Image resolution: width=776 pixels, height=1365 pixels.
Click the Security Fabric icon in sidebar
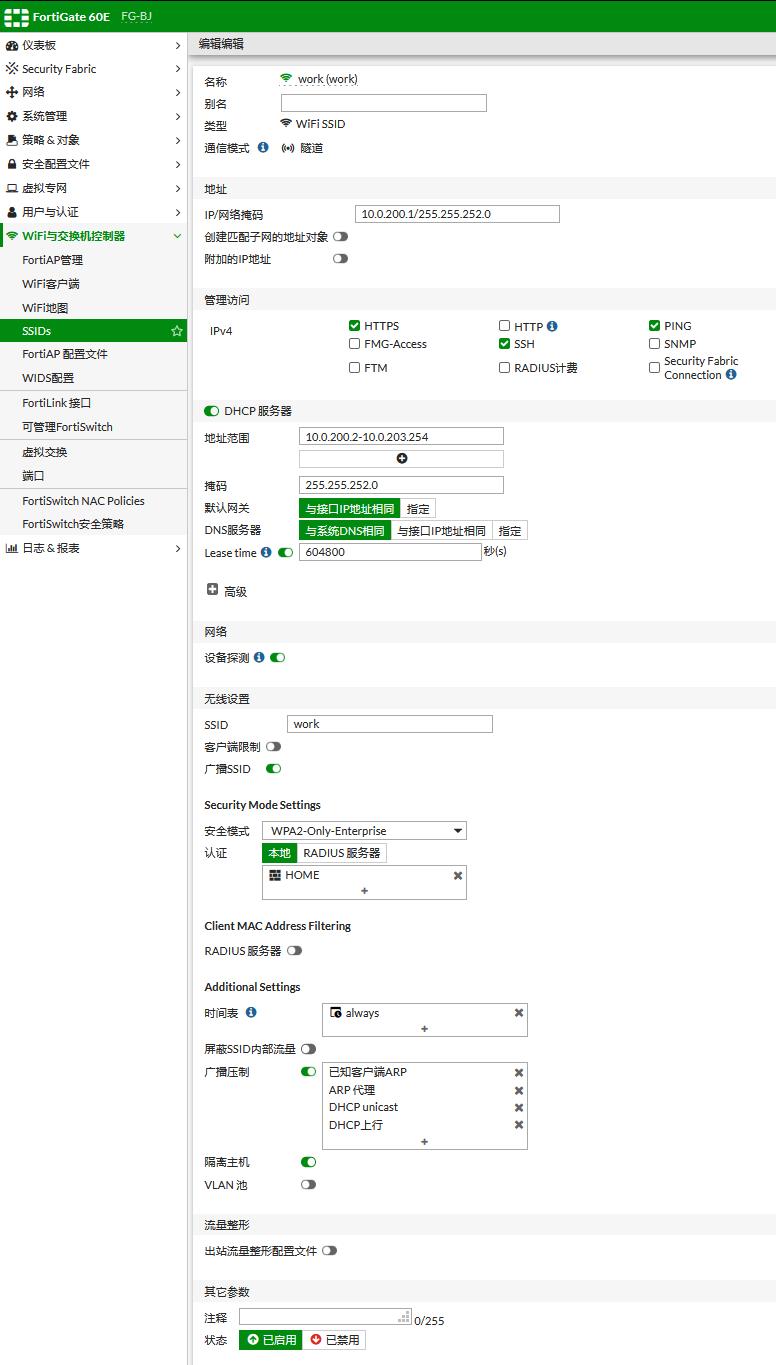(x=12, y=69)
